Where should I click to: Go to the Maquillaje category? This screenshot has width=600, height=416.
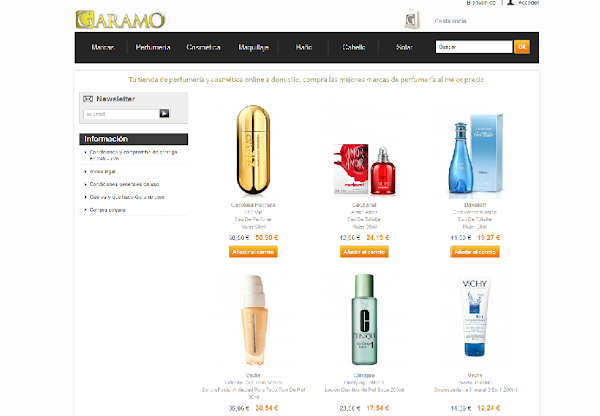253,47
